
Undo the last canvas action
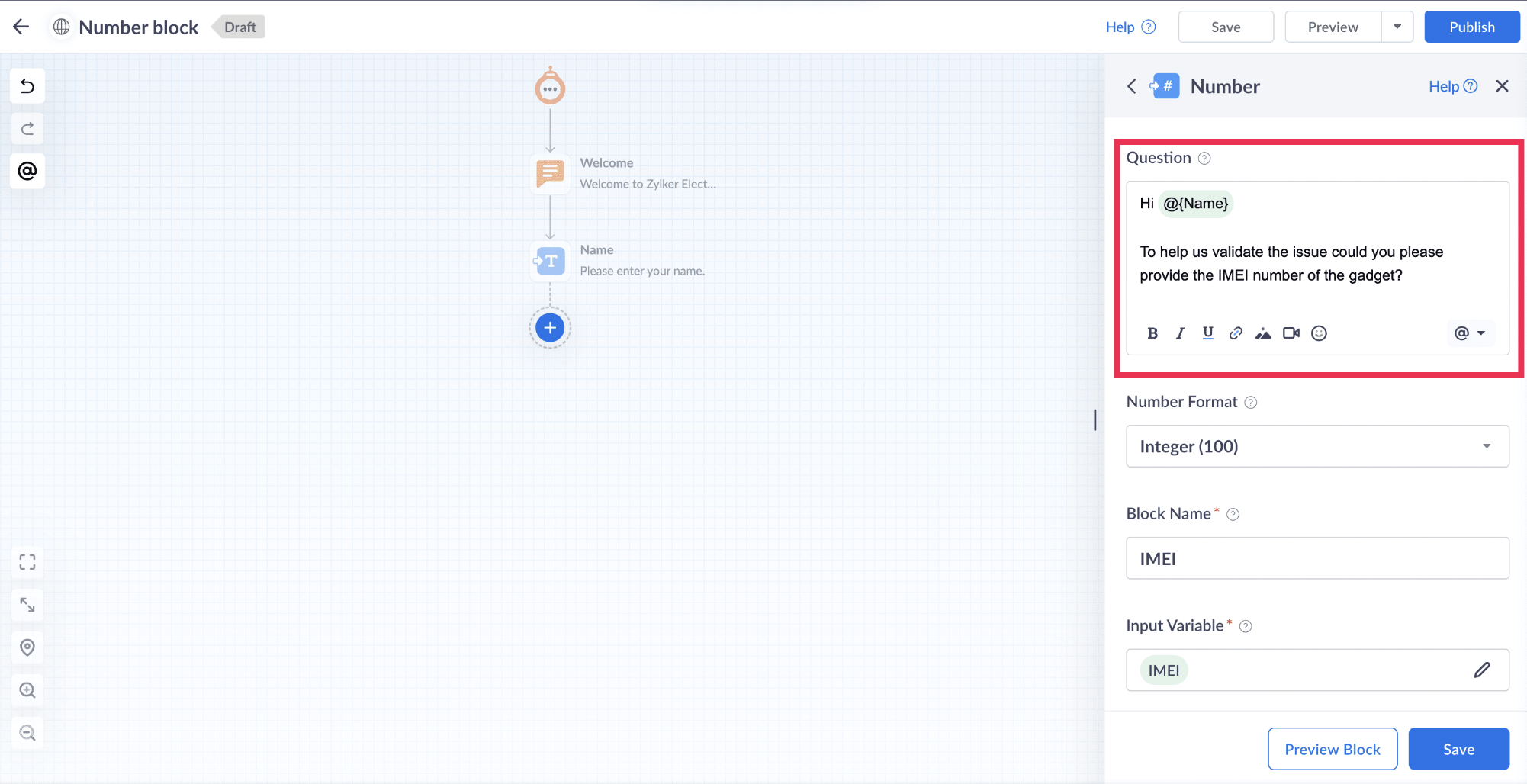click(27, 86)
